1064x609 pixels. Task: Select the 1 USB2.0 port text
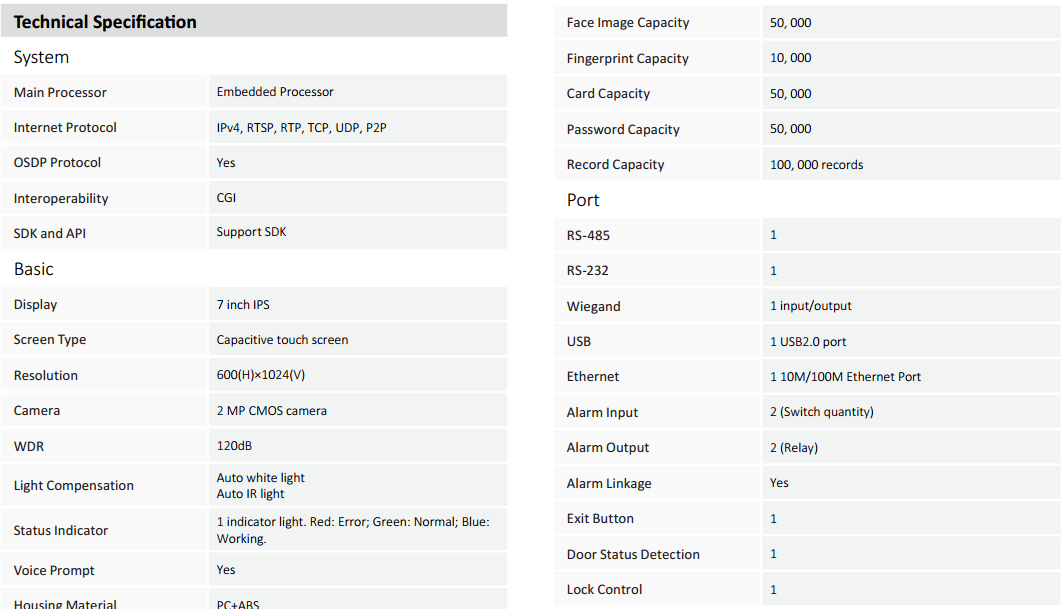coord(808,342)
